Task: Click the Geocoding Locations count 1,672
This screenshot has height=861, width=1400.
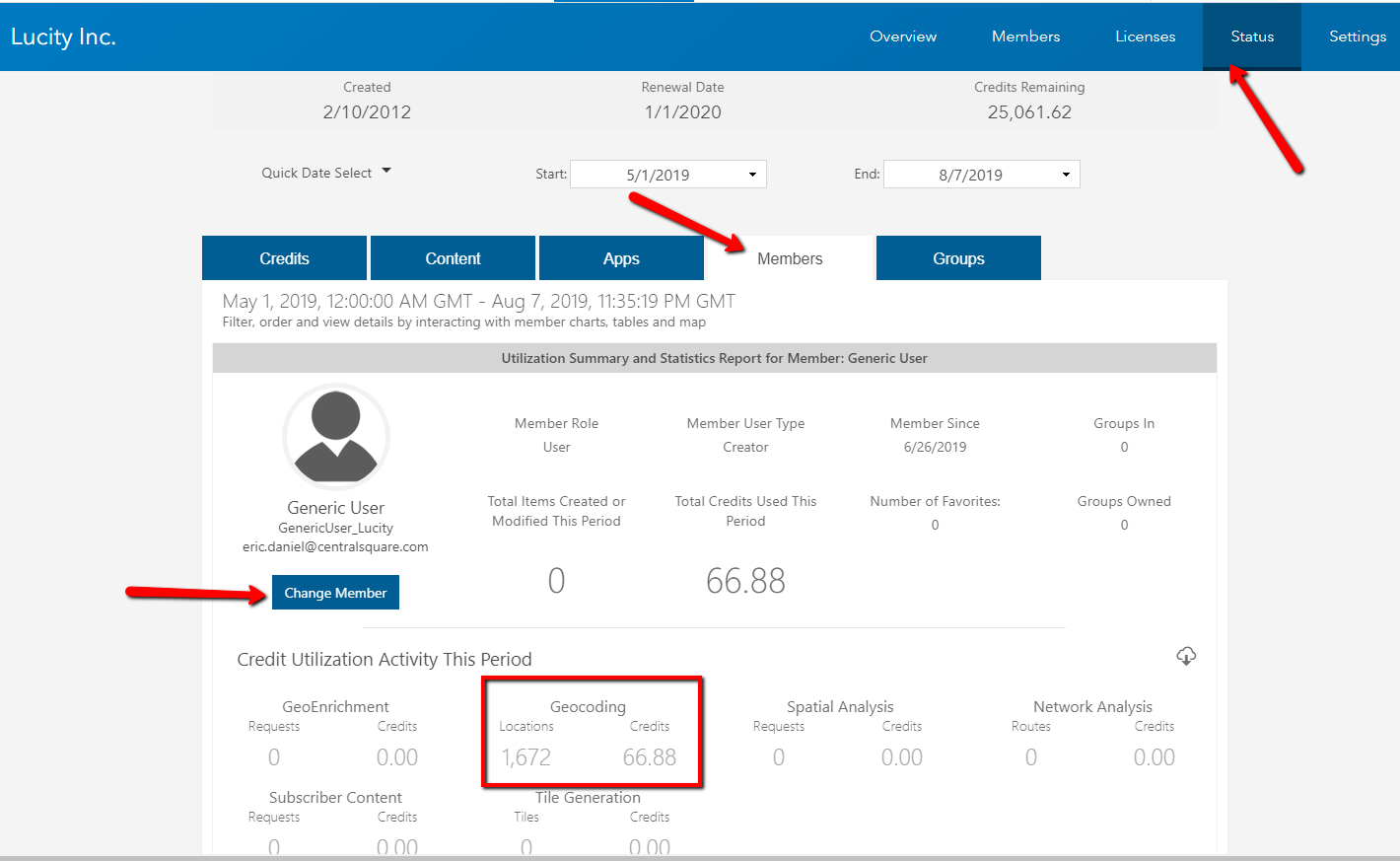Action: pos(525,757)
